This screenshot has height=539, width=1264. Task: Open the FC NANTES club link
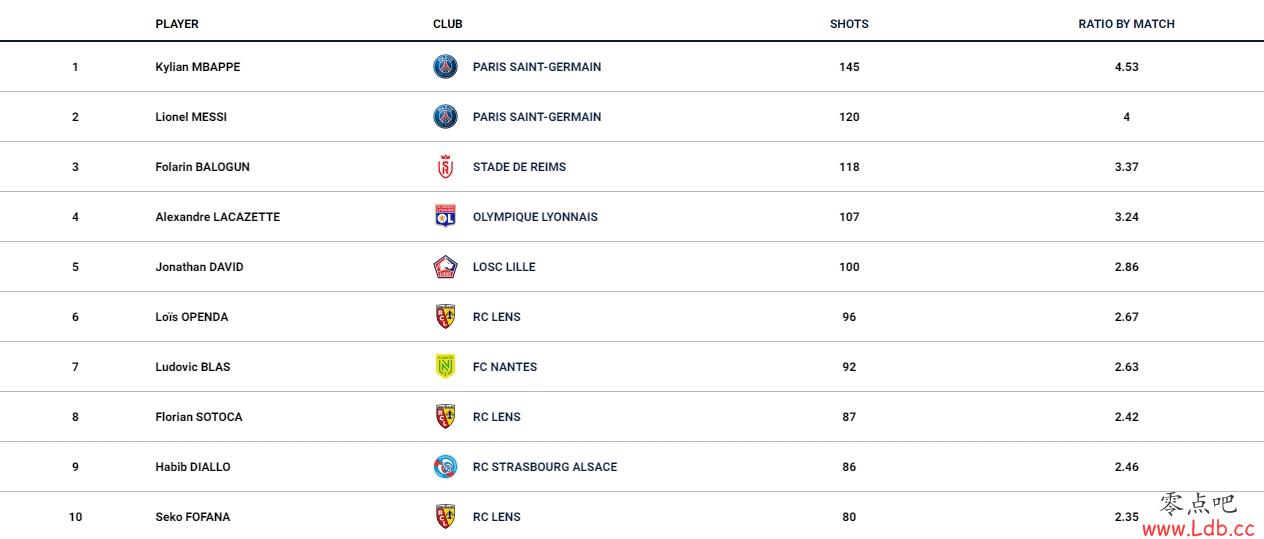[505, 367]
